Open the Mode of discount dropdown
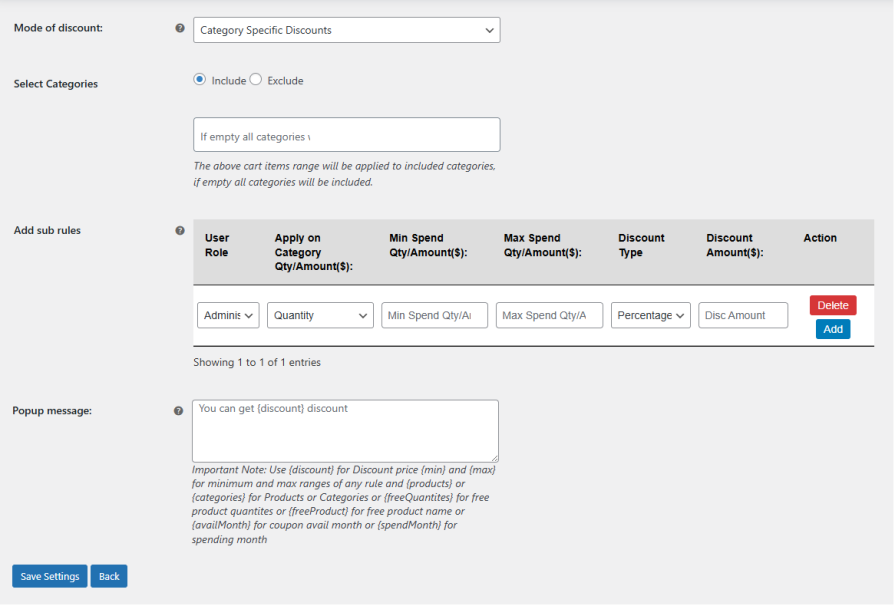 point(346,29)
